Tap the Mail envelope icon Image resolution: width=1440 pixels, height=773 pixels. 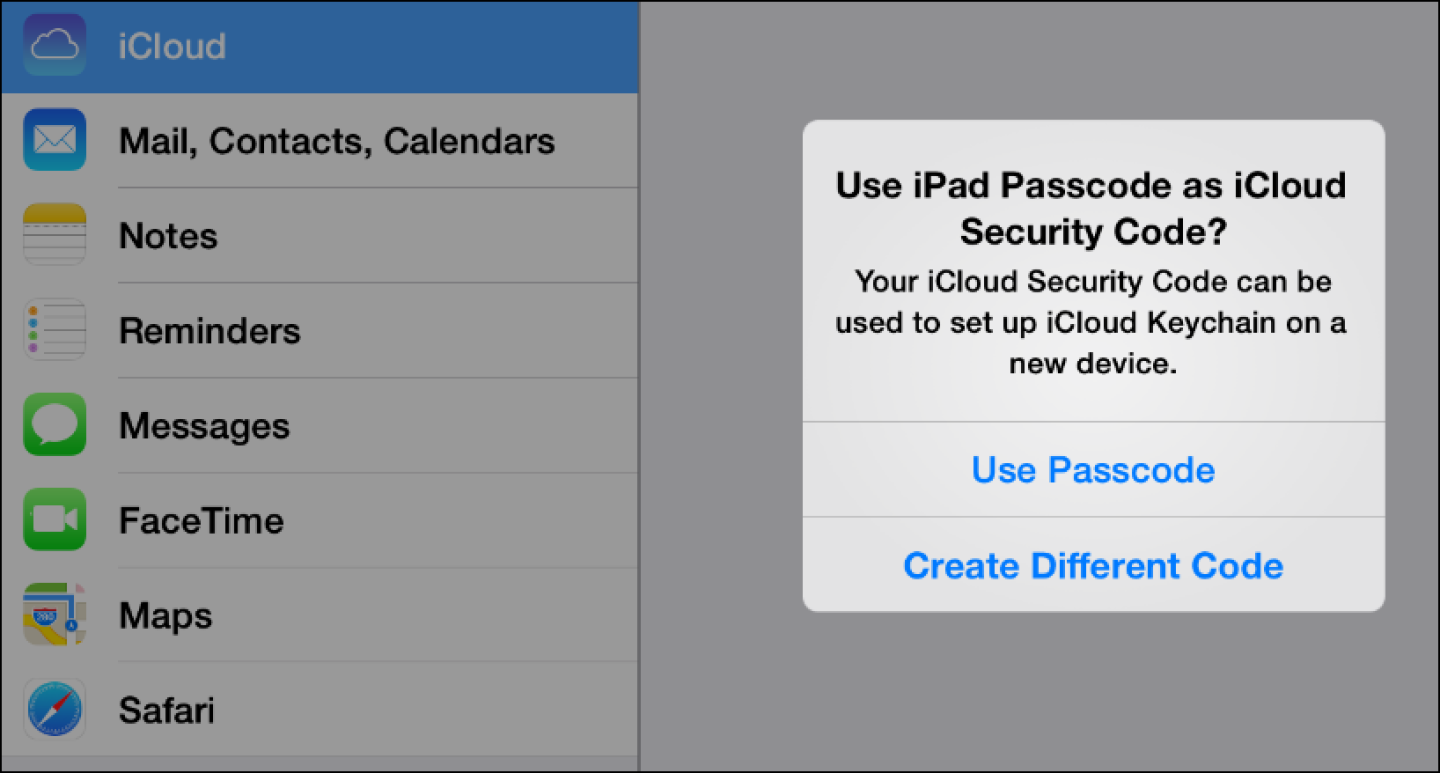tap(54, 140)
